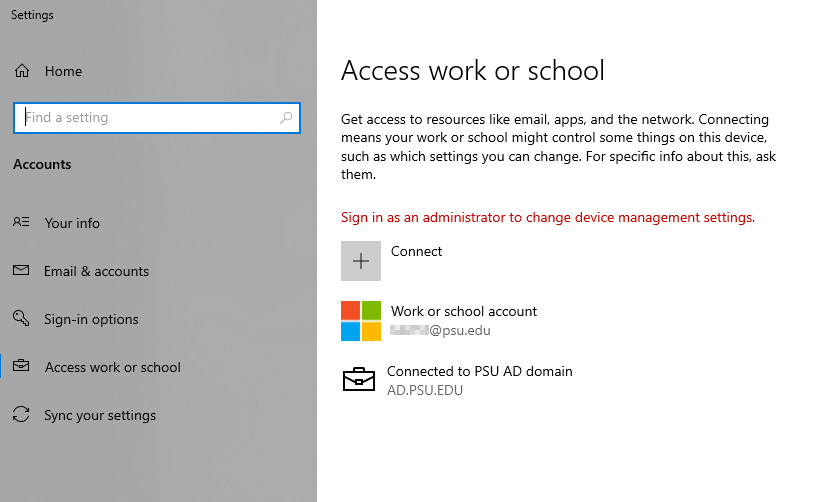Click the Connect label text

tap(416, 251)
